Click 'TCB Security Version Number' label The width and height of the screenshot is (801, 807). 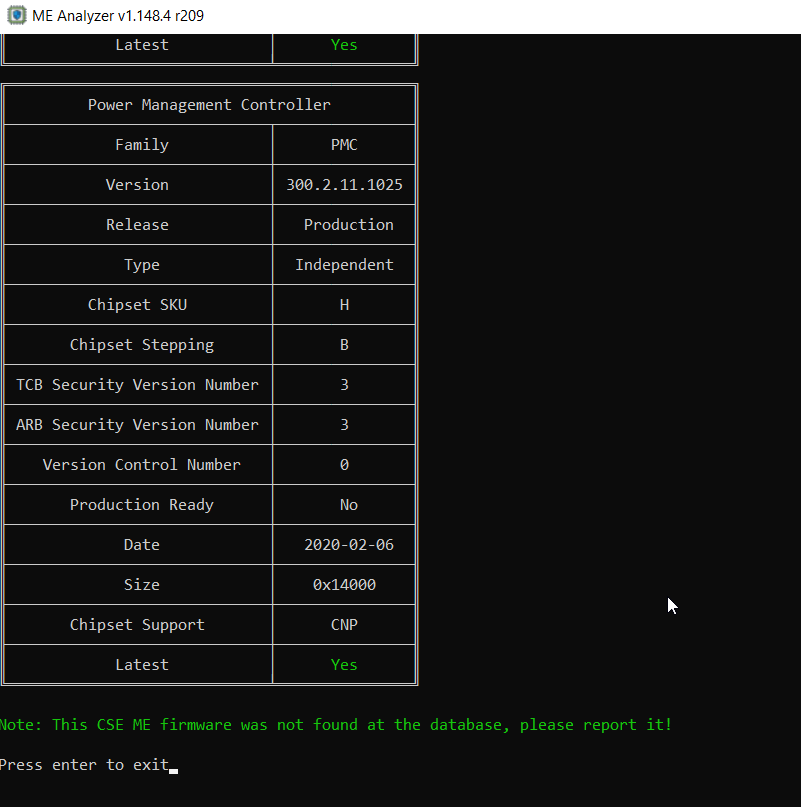(x=137, y=385)
